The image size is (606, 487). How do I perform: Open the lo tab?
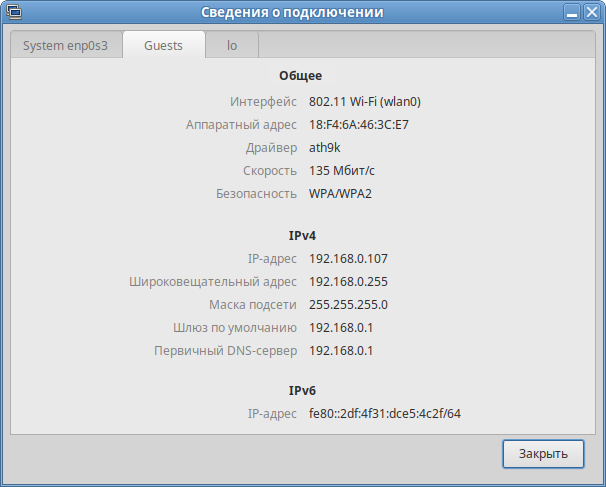point(232,46)
